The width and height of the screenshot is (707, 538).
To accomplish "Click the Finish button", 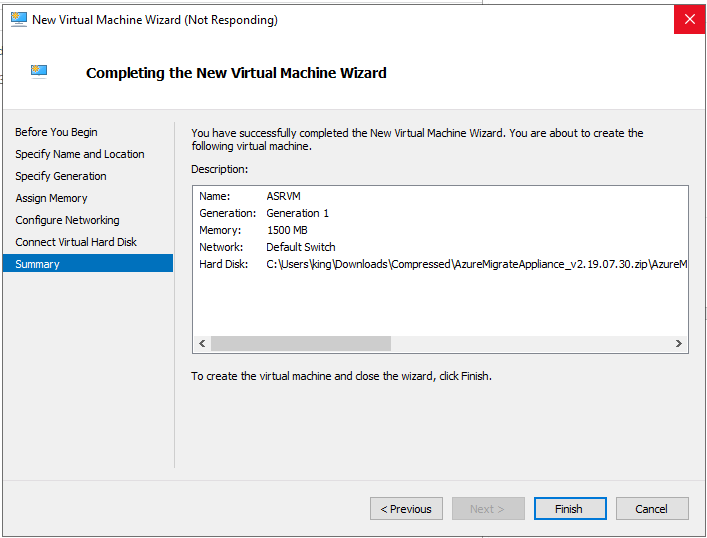I will point(570,509).
